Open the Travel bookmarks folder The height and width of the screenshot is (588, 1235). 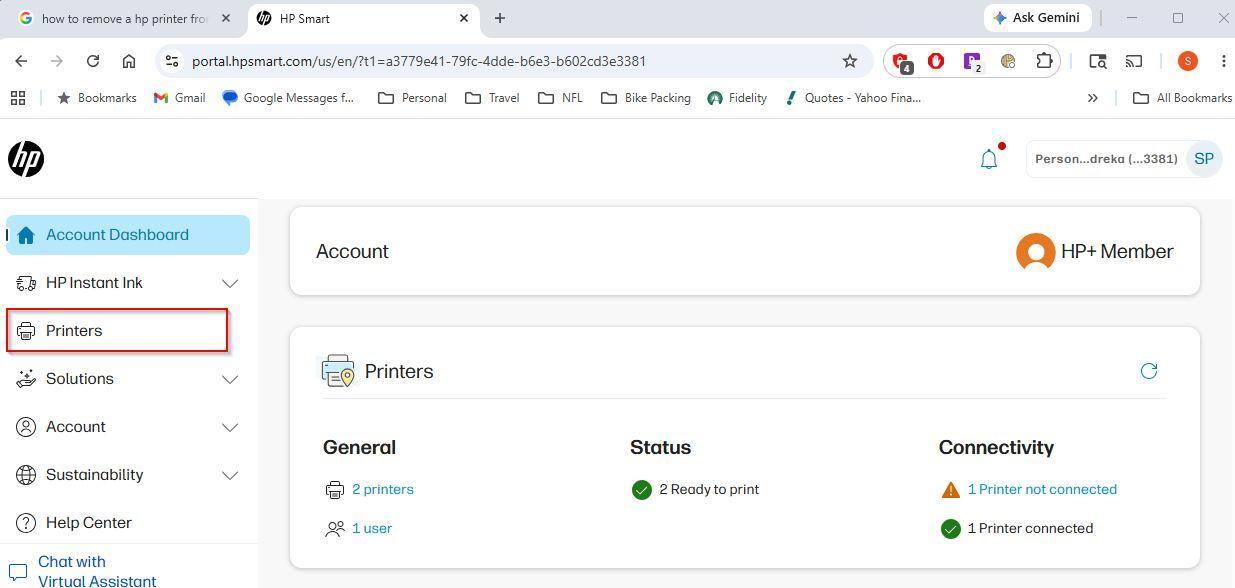(492, 98)
